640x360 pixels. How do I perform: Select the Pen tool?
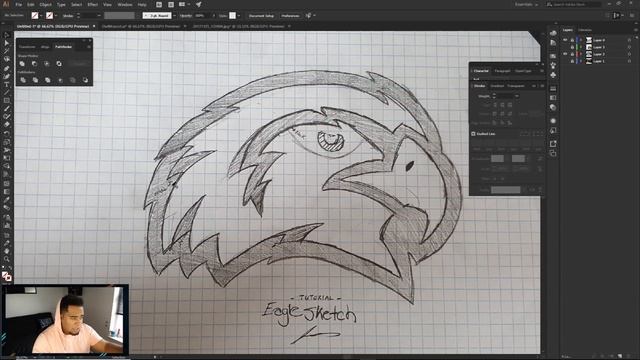click(x=7, y=68)
